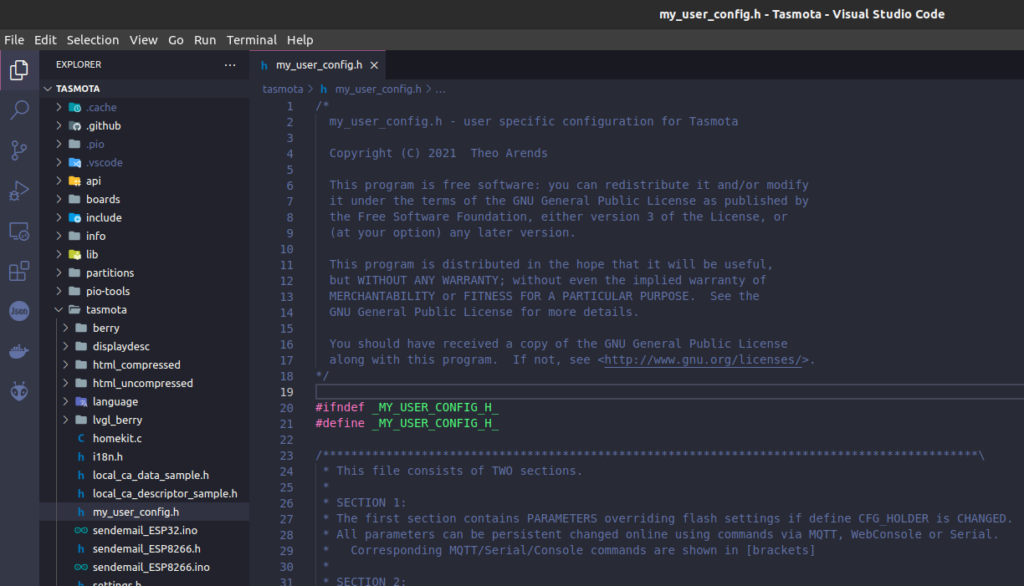Expand the lvgl_berry subfolder
The width and height of the screenshot is (1024, 586).
click(x=144, y=420)
